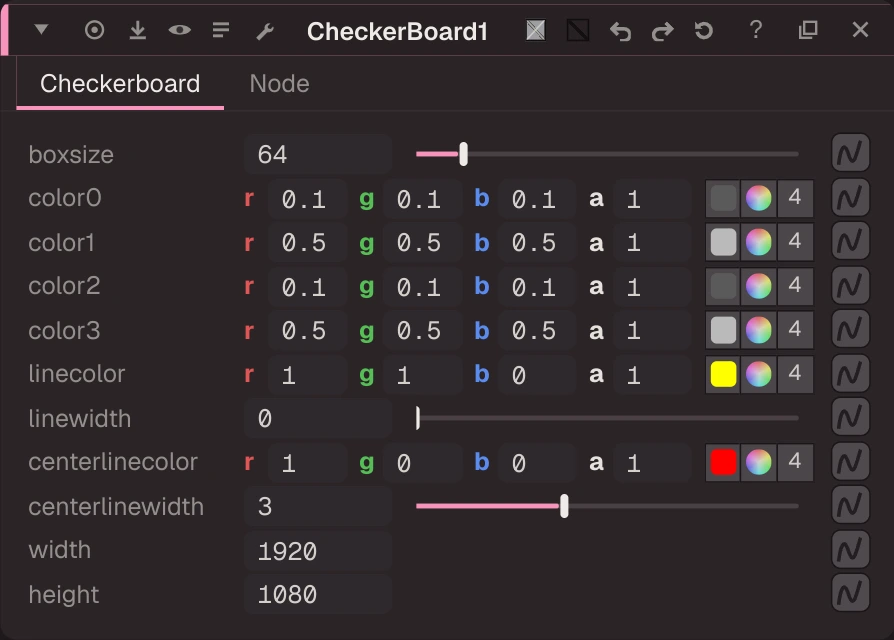Screen dimensions: 894x640
Task: Toggle centerlinecolor channel count button 4
Action: coord(795,461)
